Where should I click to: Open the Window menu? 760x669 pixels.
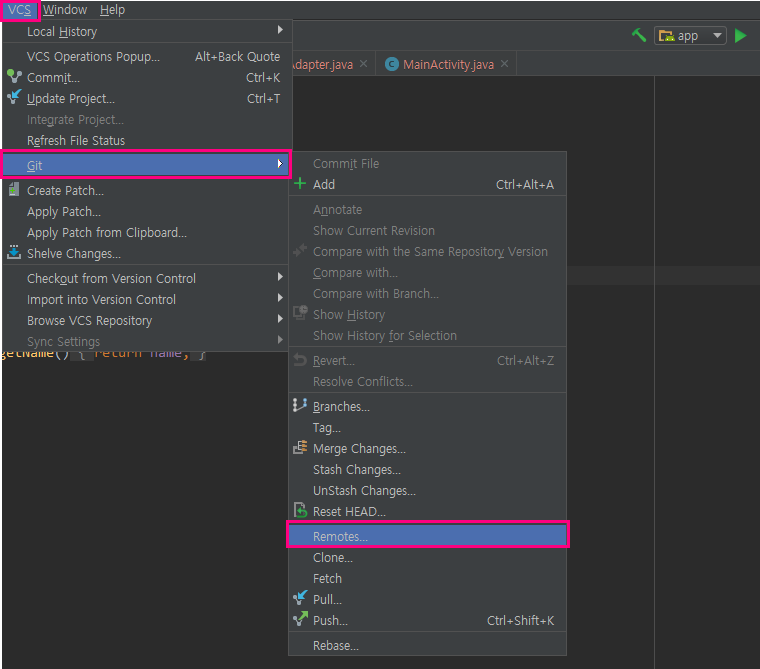[x=65, y=10]
